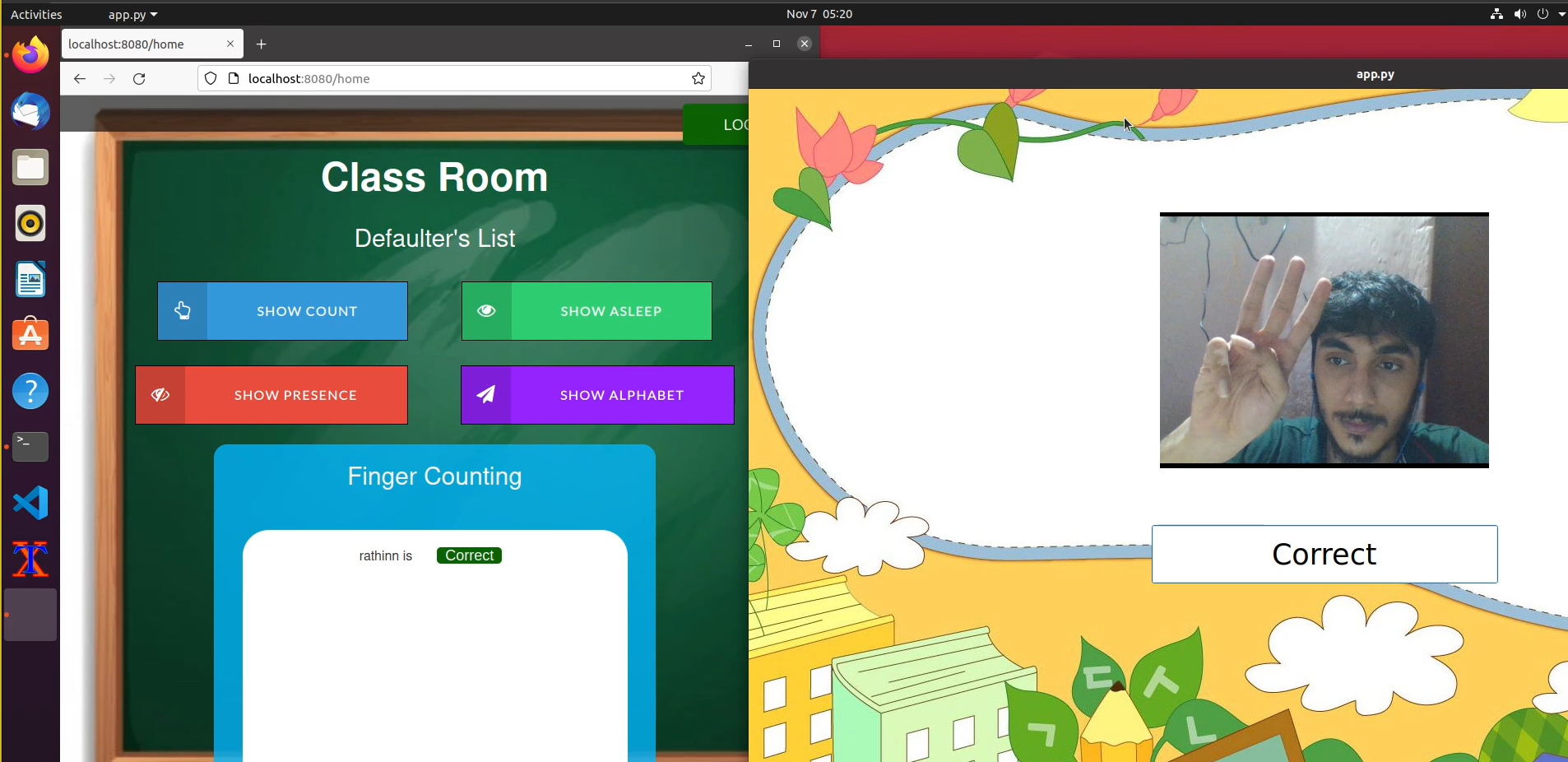This screenshot has height=762, width=1568.
Task: Open LibreOffice Writer from the dock
Action: click(x=30, y=279)
